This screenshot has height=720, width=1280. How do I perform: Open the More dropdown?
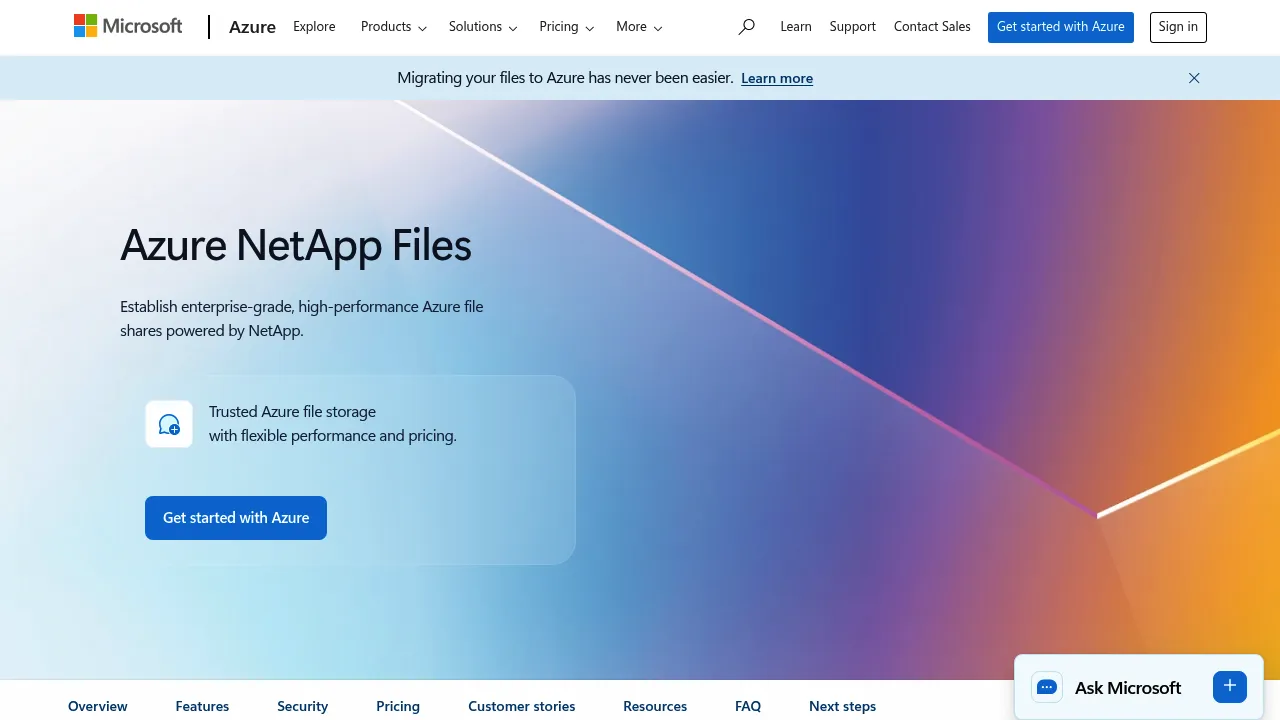tap(639, 27)
